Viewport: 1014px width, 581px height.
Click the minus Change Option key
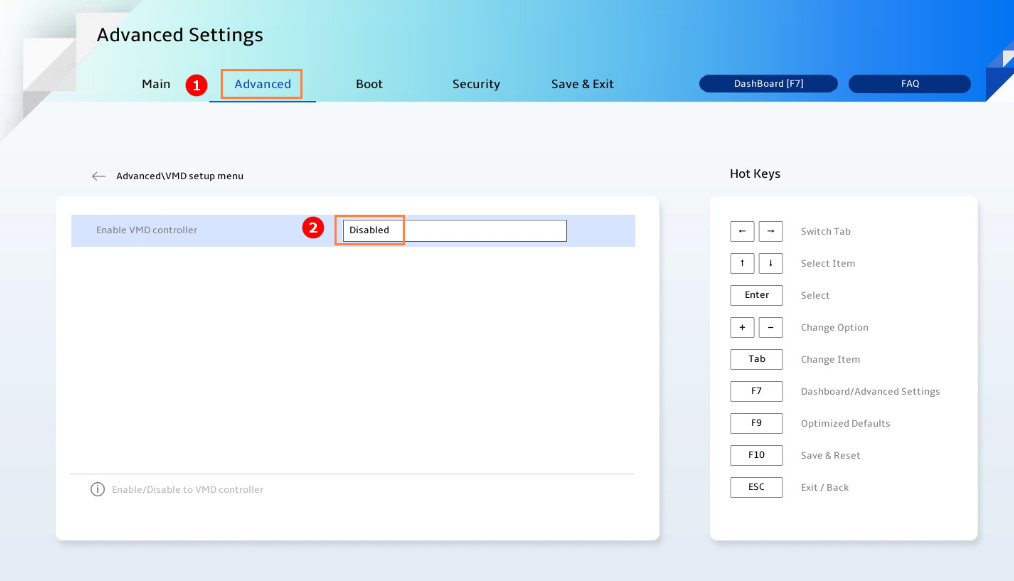point(770,327)
